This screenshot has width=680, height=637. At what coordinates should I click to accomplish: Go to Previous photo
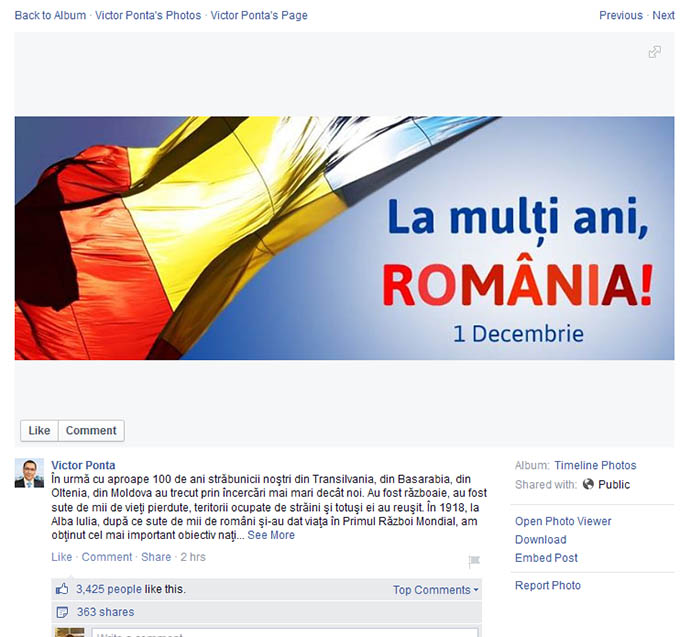(x=620, y=15)
